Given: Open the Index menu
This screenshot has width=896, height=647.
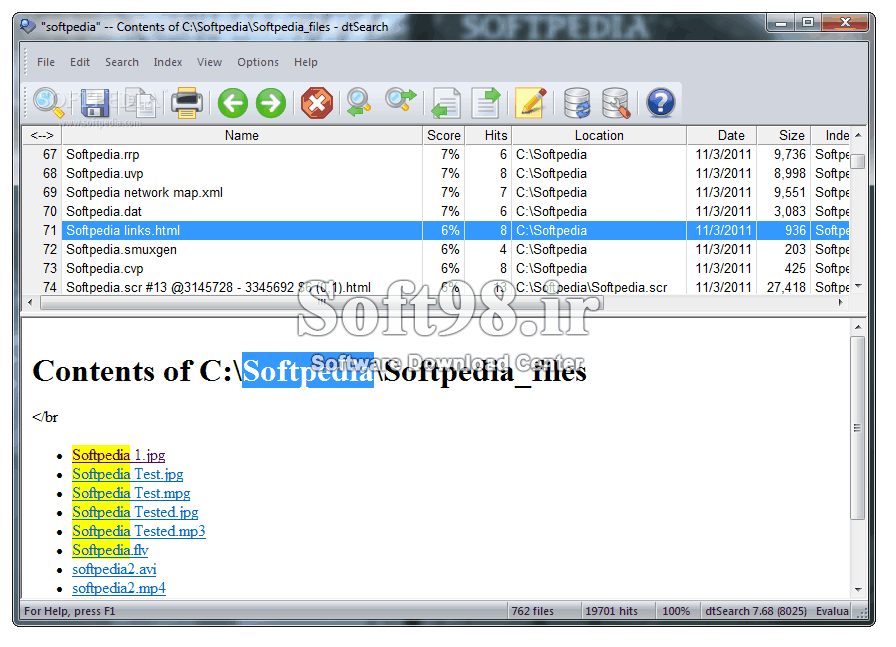Looking at the screenshot, I should (x=168, y=62).
